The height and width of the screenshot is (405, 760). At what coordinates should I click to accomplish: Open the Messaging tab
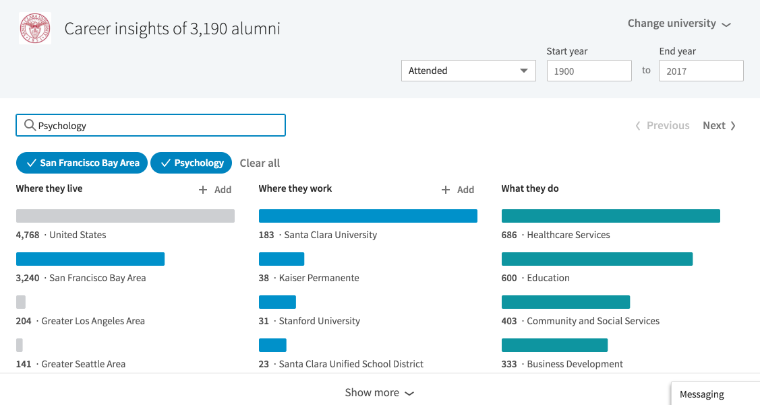(x=714, y=394)
